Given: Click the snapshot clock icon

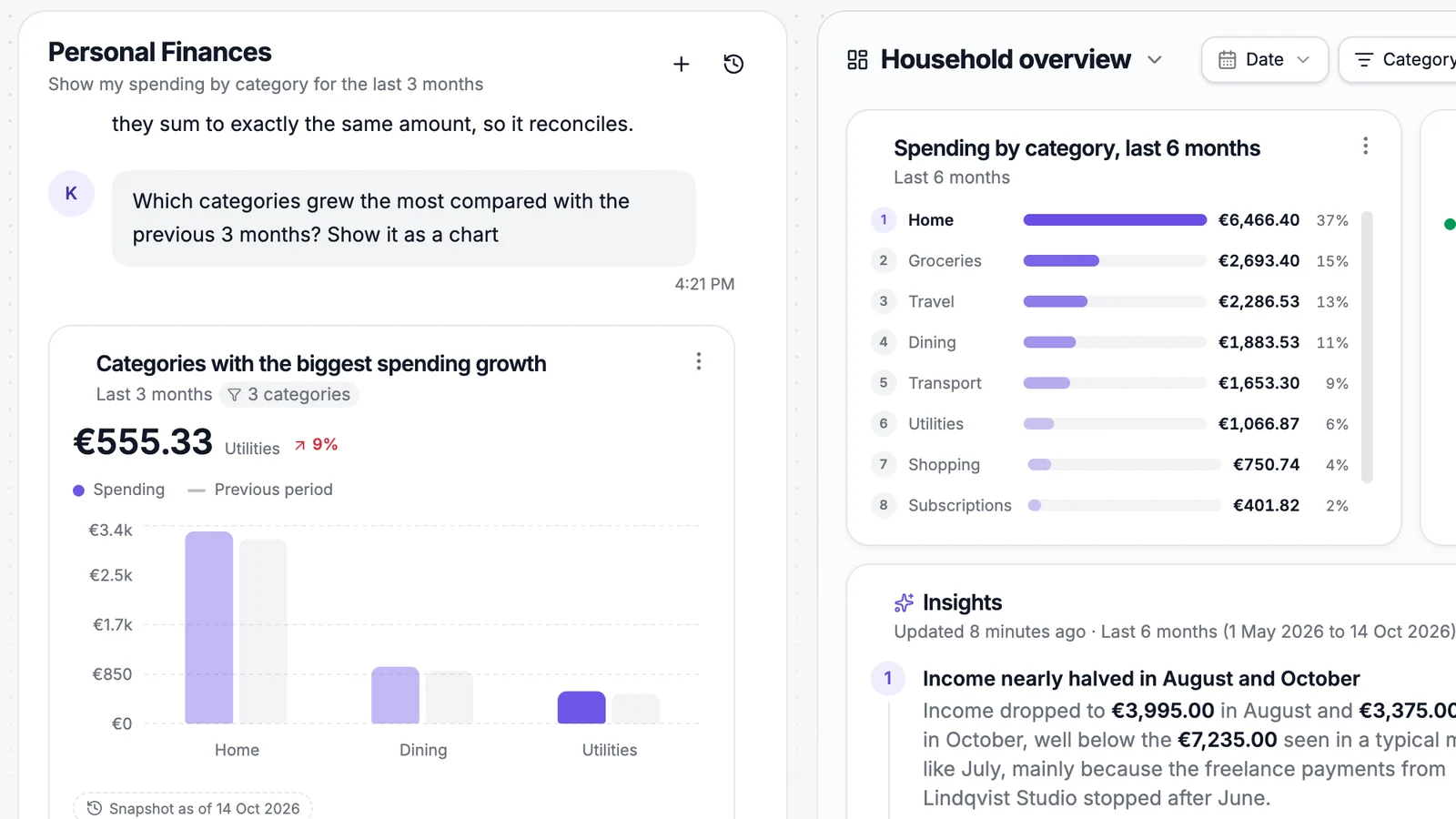Looking at the screenshot, I should 94,808.
